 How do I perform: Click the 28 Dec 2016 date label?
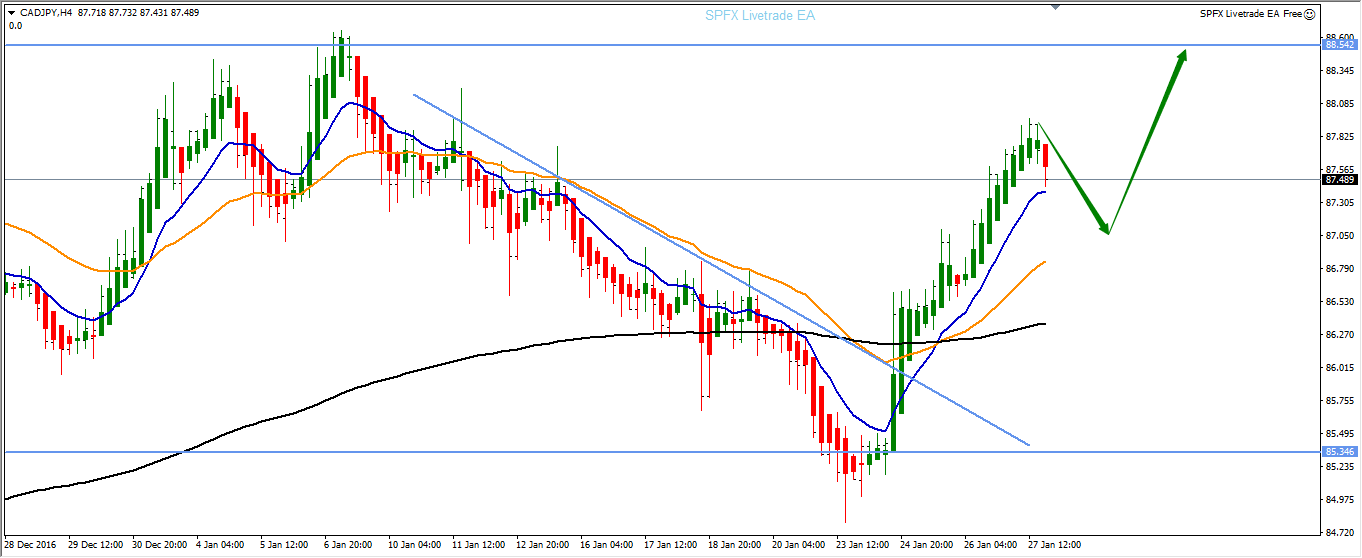29,545
